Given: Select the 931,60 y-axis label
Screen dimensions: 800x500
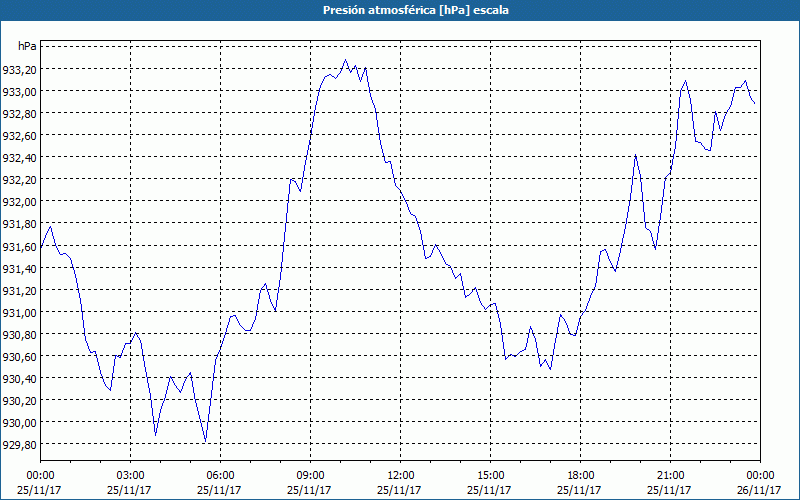Looking at the screenshot, I should coord(19,246).
